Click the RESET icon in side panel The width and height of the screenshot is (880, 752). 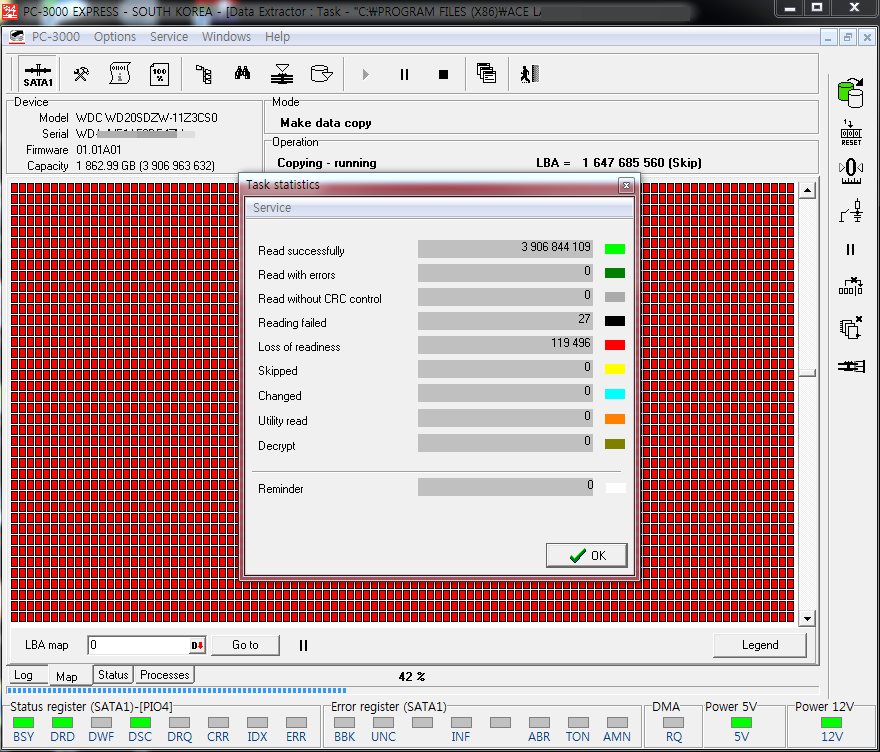click(x=851, y=132)
